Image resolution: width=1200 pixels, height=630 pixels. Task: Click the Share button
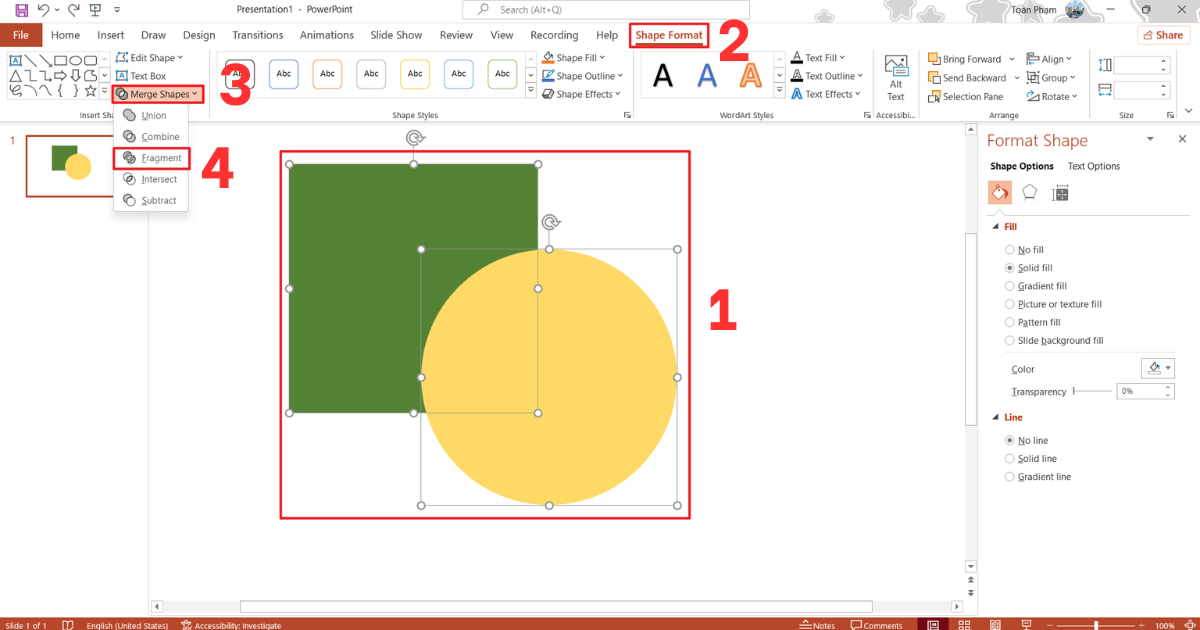tap(1163, 35)
